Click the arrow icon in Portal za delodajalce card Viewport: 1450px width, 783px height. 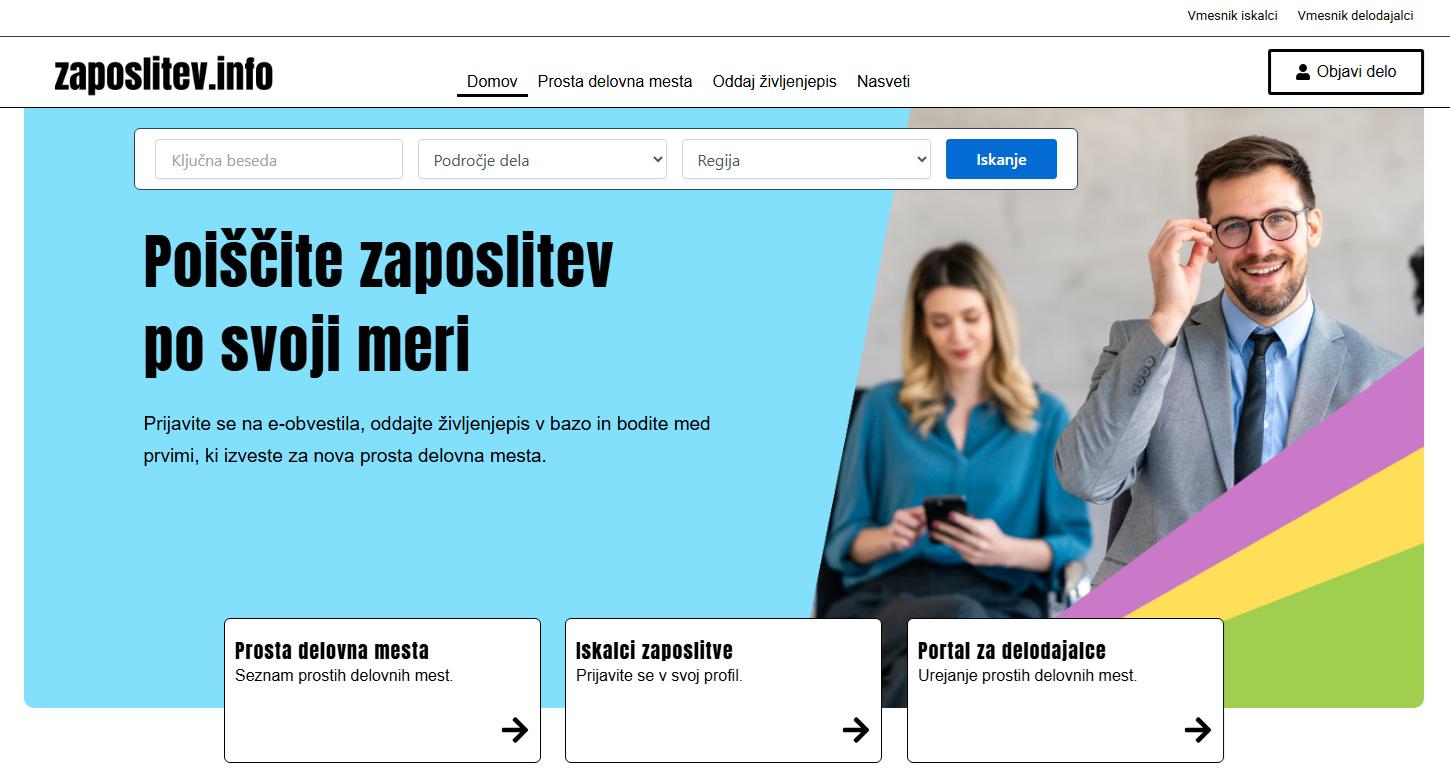point(1198,730)
